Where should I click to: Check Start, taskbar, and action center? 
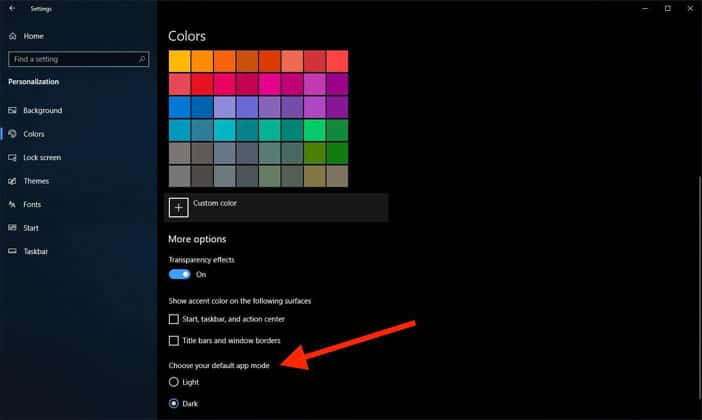tap(174, 319)
